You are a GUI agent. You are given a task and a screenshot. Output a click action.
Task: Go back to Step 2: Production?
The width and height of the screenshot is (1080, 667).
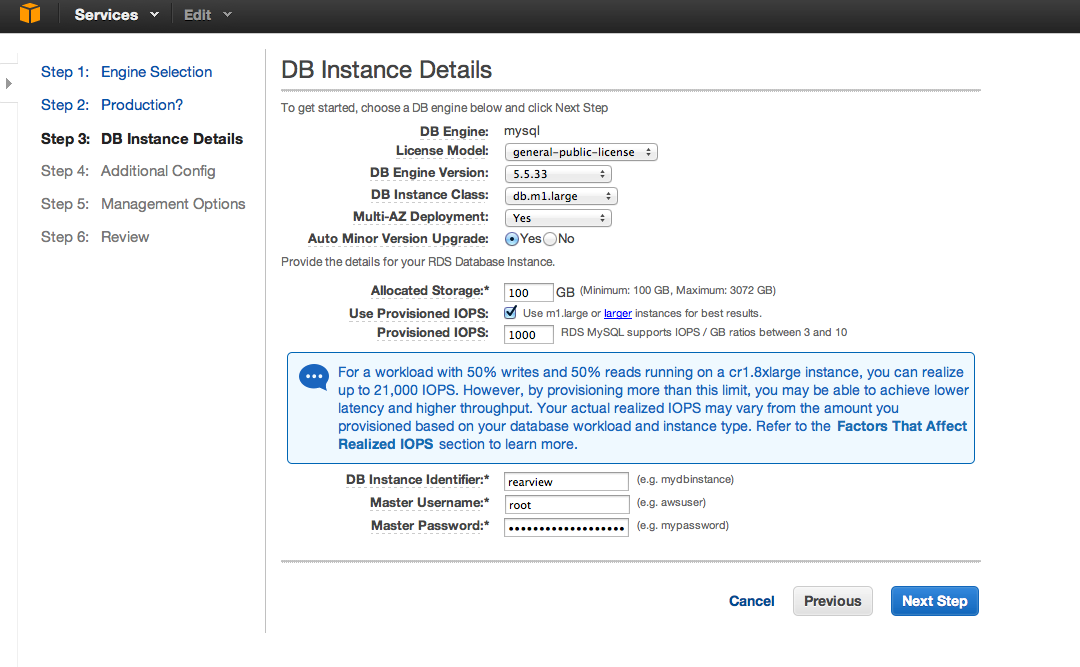tap(112, 105)
